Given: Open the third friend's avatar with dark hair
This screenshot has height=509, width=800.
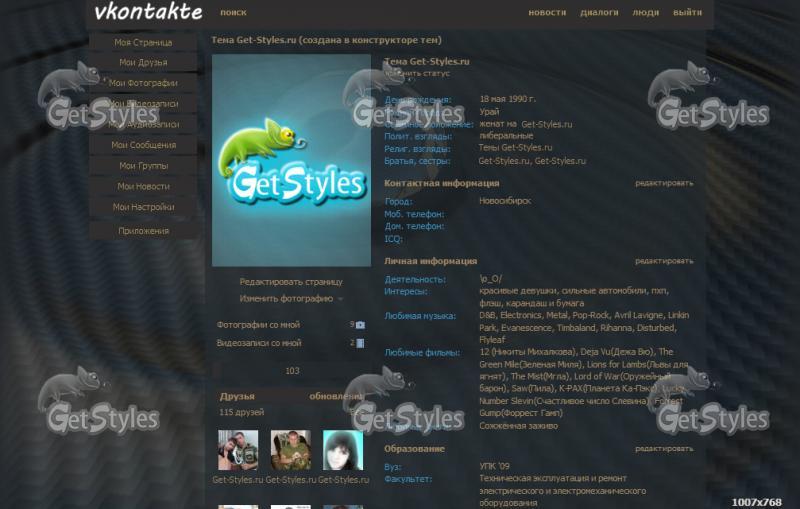Looking at the screenshot, I should pyautogui.click(x=343, y=450).
